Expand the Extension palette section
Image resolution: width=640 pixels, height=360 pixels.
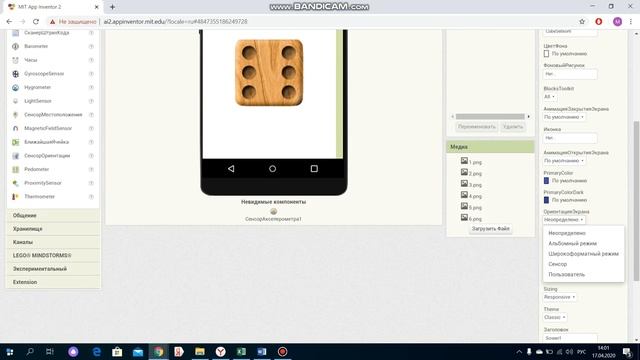tap(53, 282)
